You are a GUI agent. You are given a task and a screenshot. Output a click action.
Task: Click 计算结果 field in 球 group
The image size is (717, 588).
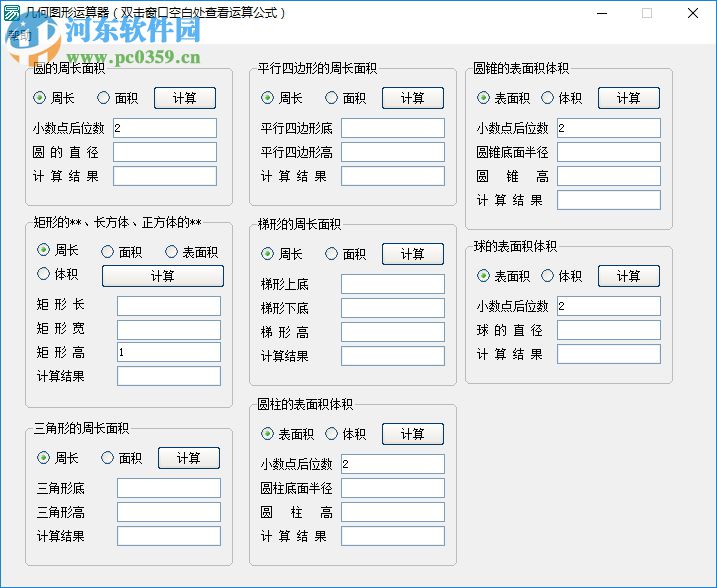[x=609, y=354]
